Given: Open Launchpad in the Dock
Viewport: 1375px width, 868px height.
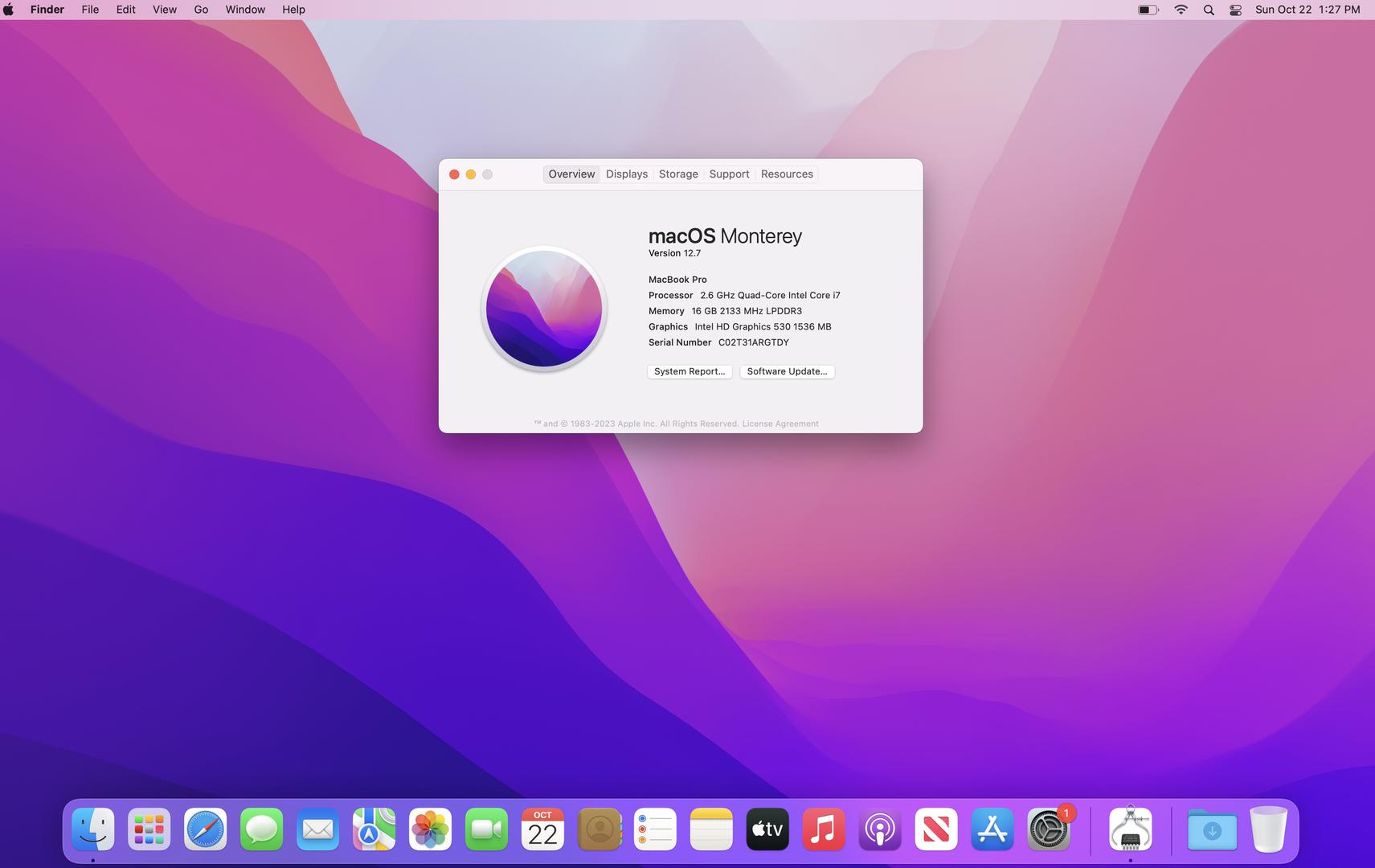Looking at the screenshot, I should 149,829.
